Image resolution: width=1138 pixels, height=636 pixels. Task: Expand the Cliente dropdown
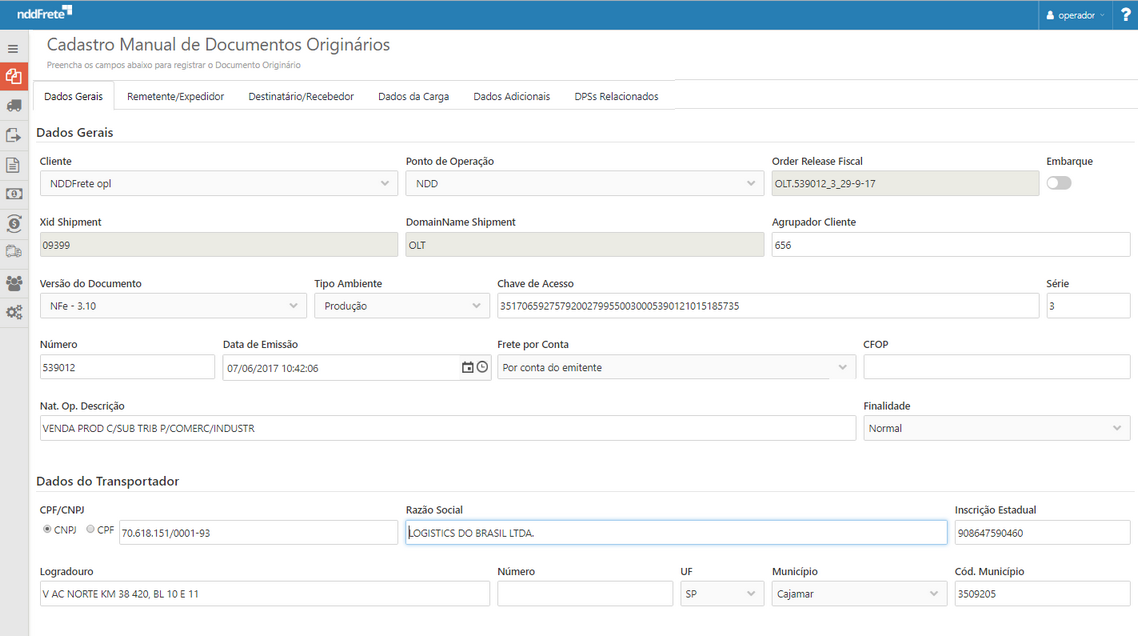(x=218, y=184)
